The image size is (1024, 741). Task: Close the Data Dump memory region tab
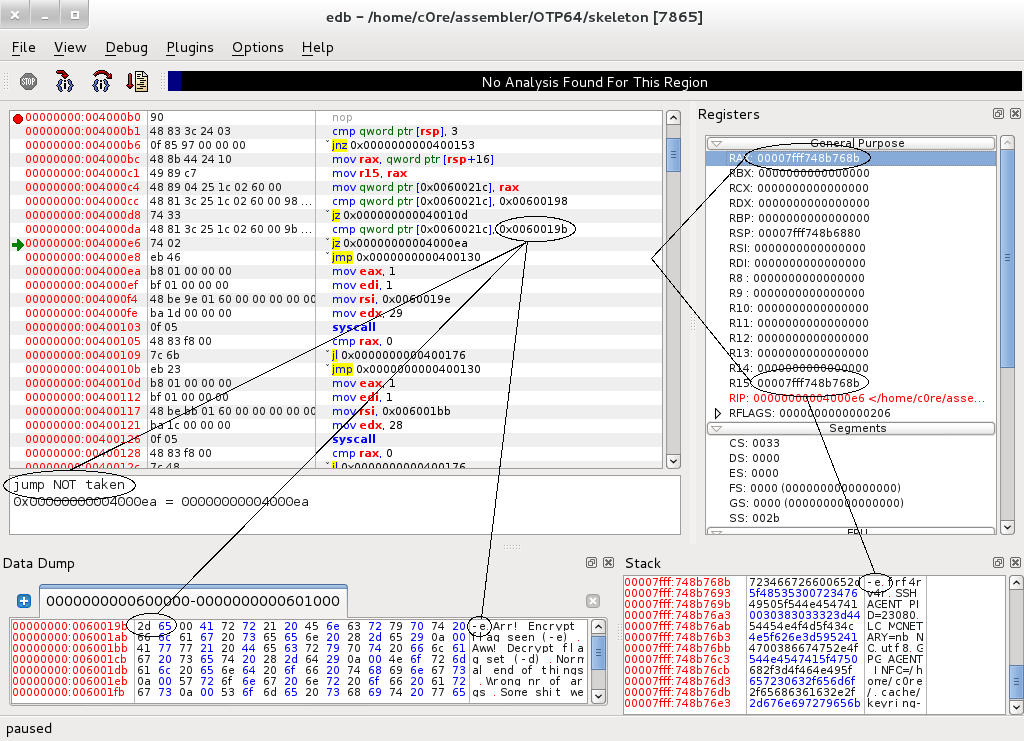coord(592,601)
